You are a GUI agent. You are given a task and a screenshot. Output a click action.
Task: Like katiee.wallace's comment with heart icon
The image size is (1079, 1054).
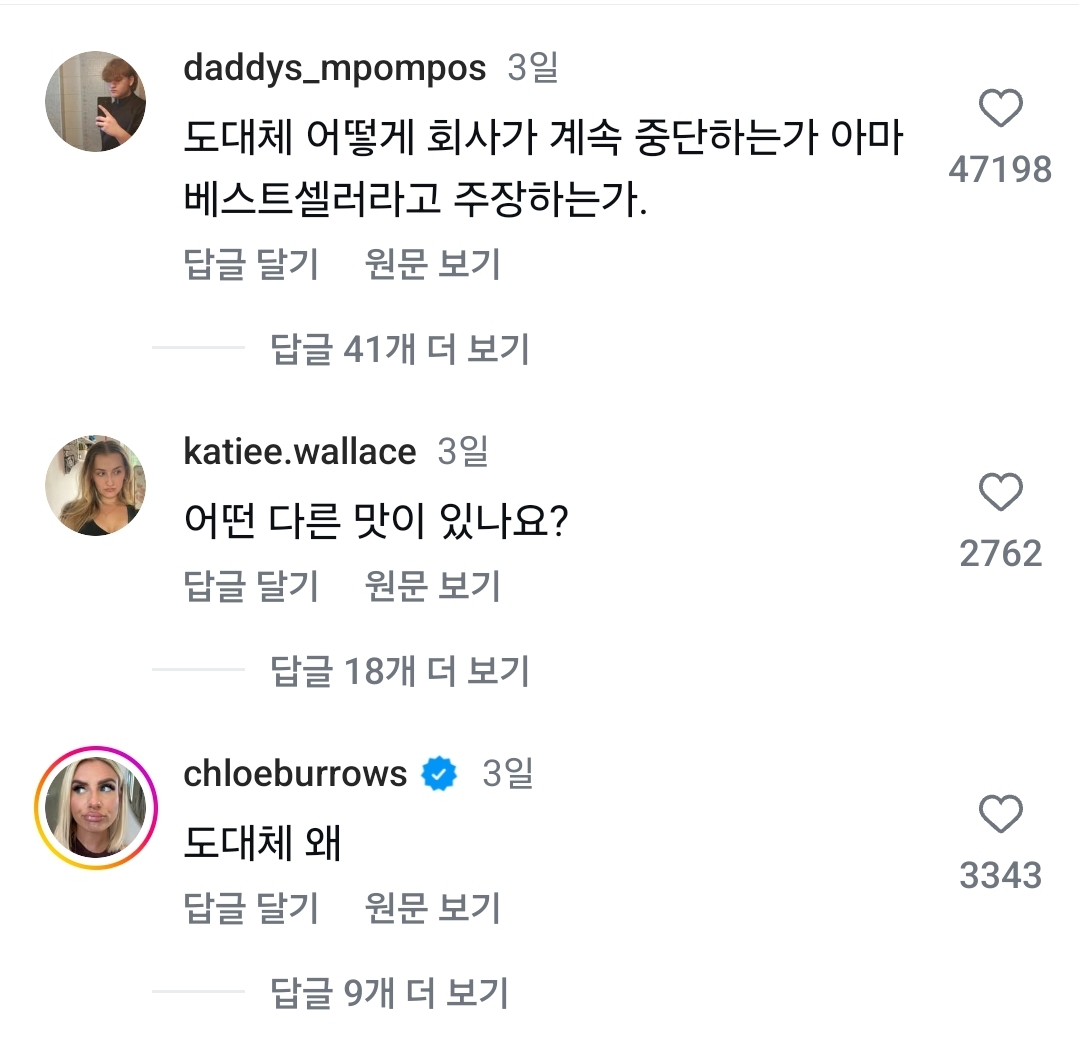(1000, 493)
